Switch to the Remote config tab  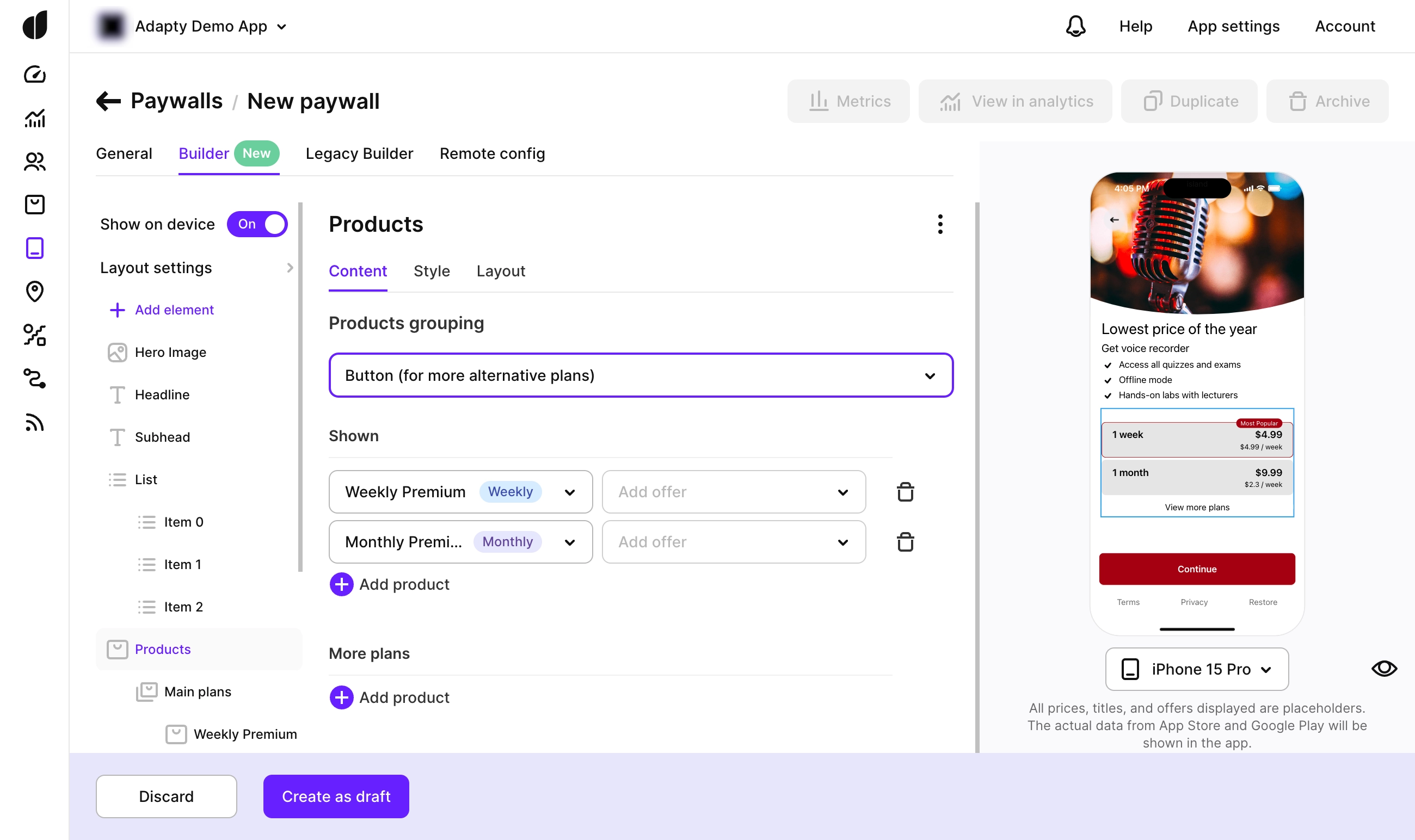click(492, 153)
